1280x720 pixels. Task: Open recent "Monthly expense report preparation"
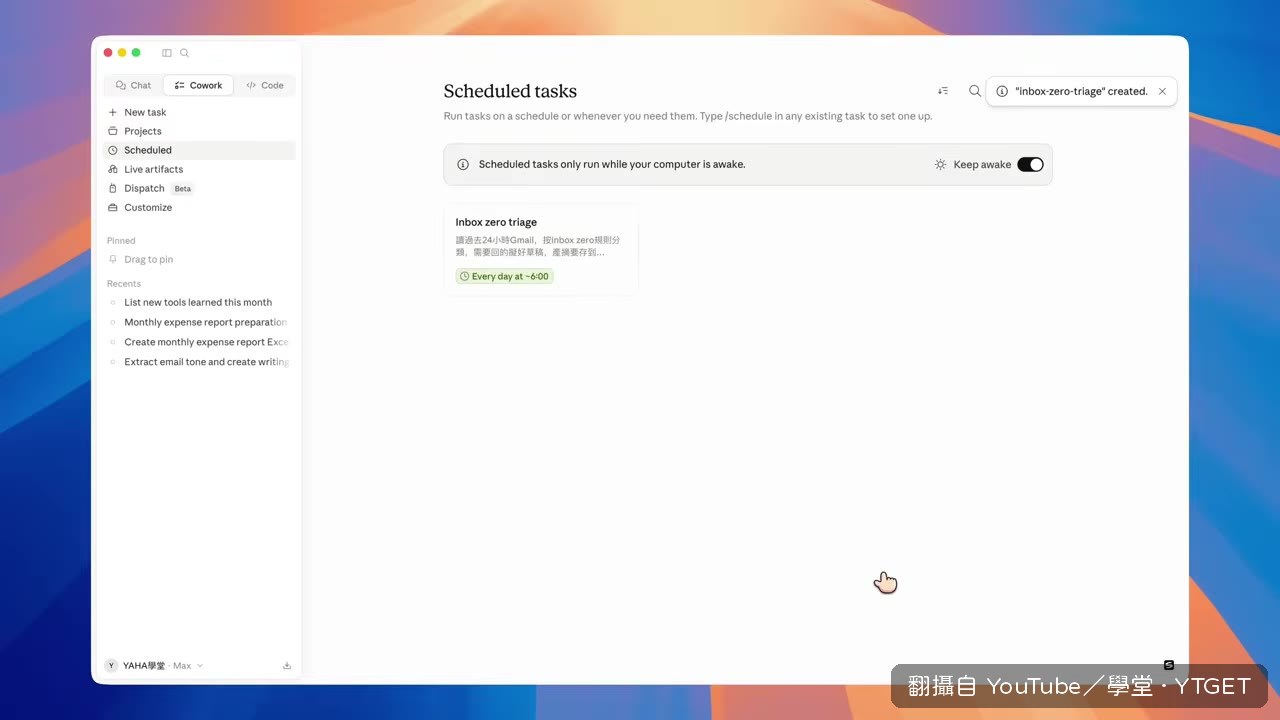click(199, 322)
